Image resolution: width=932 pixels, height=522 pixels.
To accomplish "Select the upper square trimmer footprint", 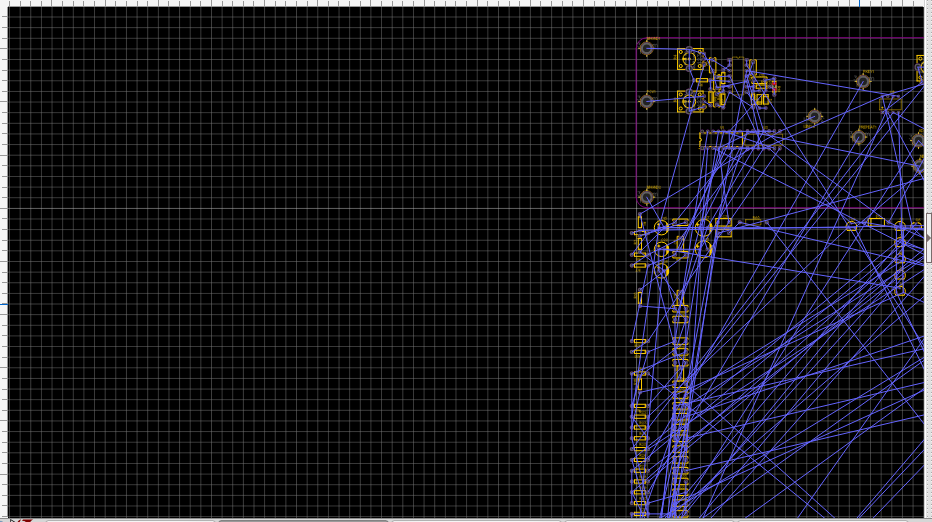I will pos(689,59).
